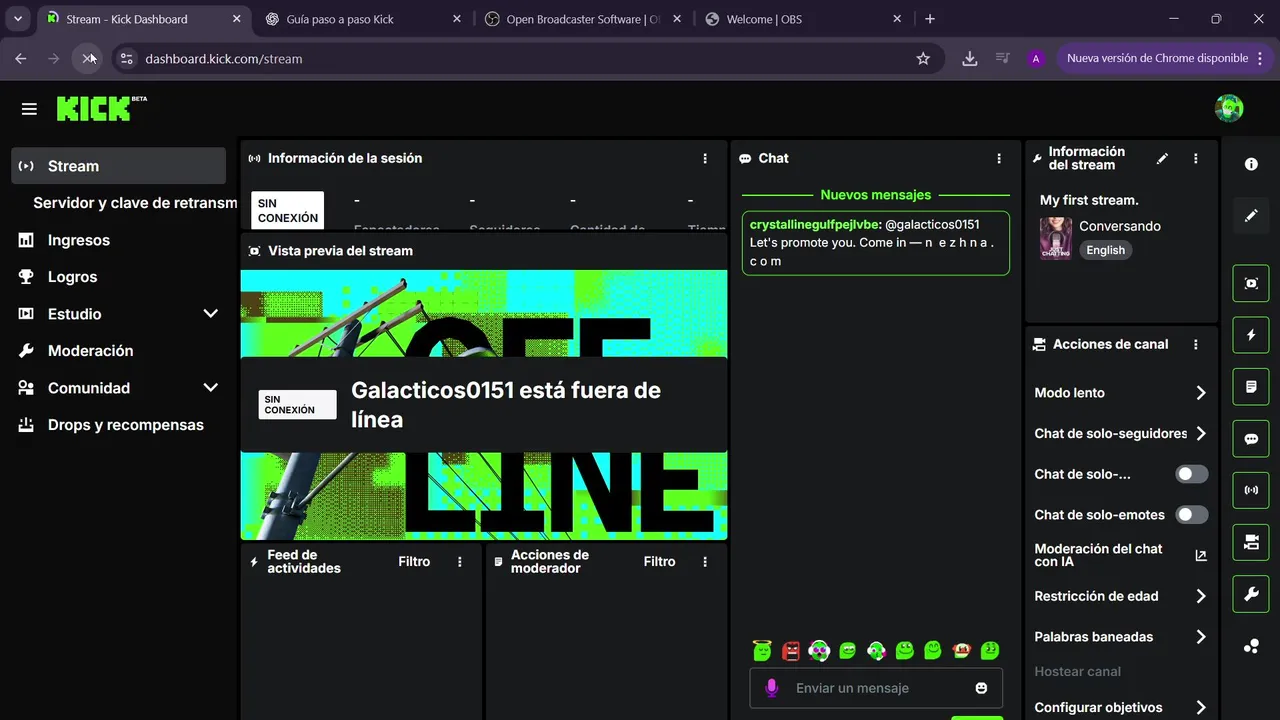Insert the angry red face emote
1280x720 pixels.
[x=791, y=650]
